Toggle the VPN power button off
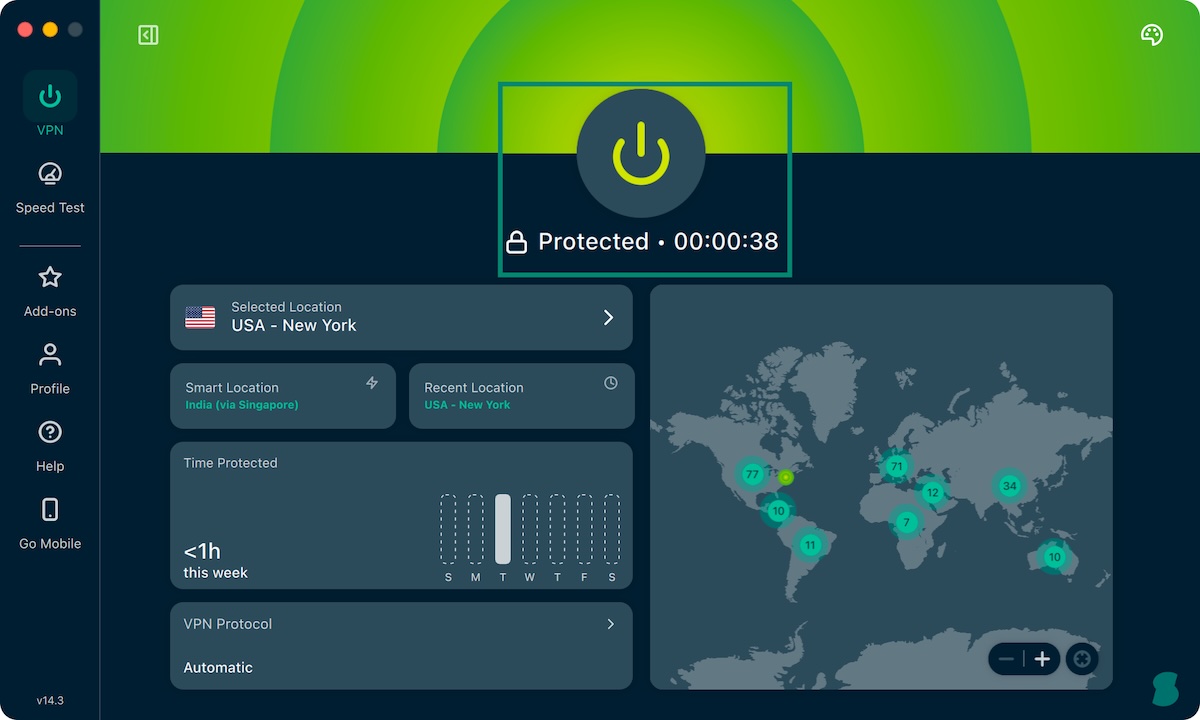 [641, 154]
